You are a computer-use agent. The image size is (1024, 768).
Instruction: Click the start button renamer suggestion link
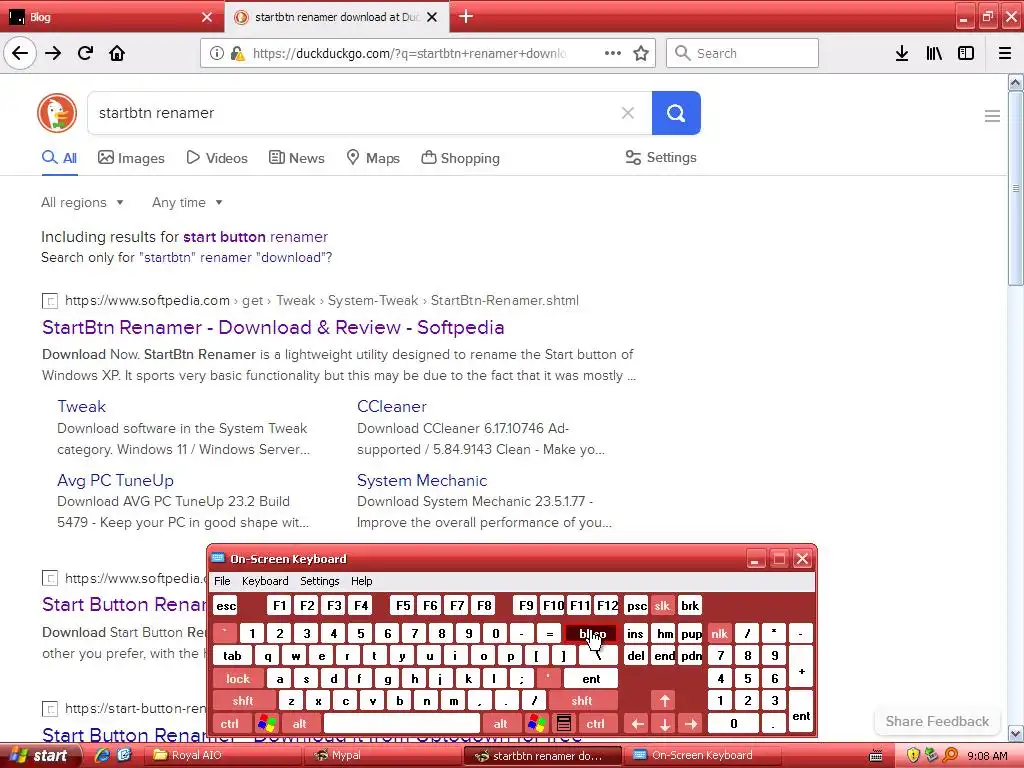point(255,236)
